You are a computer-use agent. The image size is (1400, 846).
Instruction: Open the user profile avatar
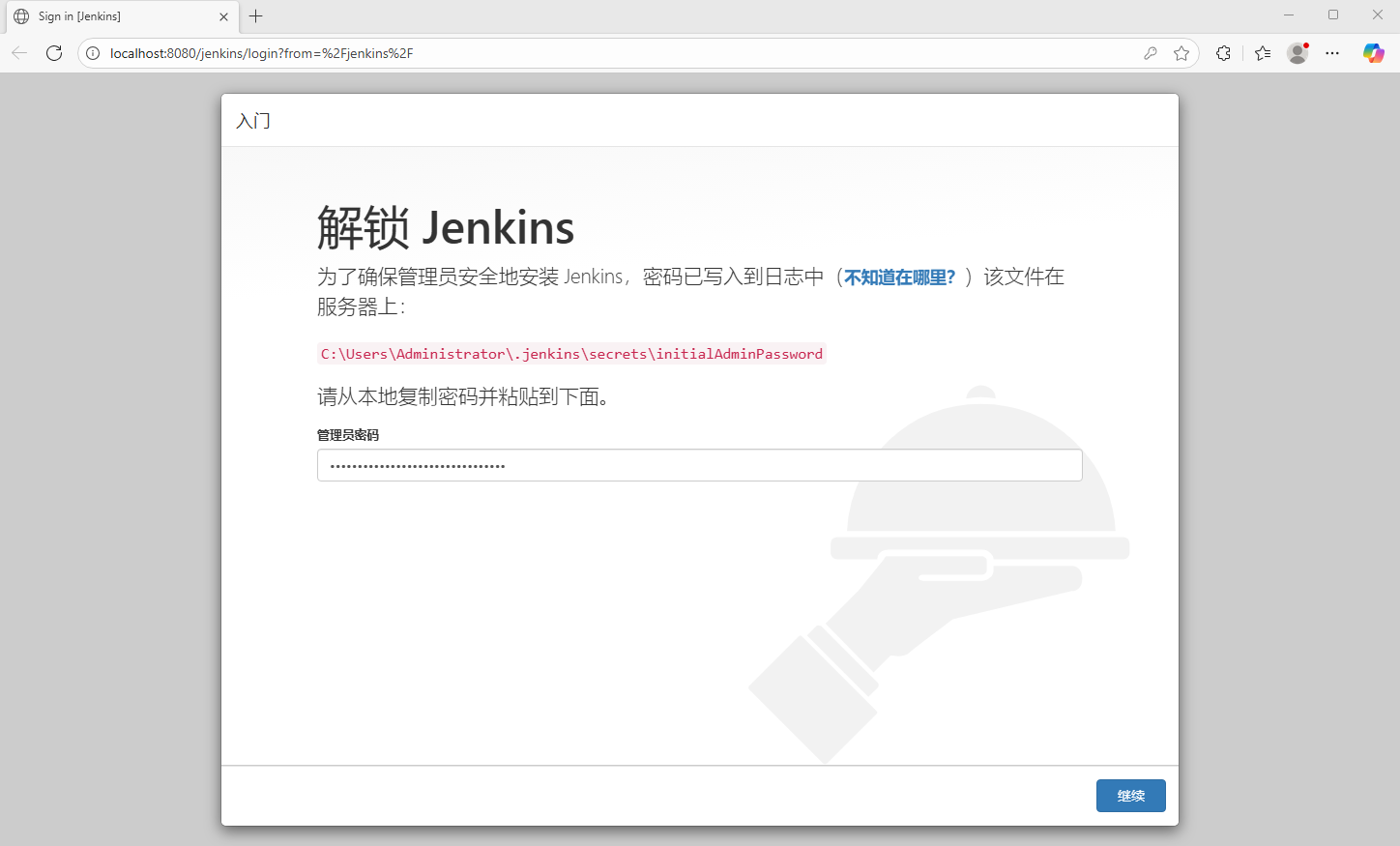click(x=1298, y=53)
